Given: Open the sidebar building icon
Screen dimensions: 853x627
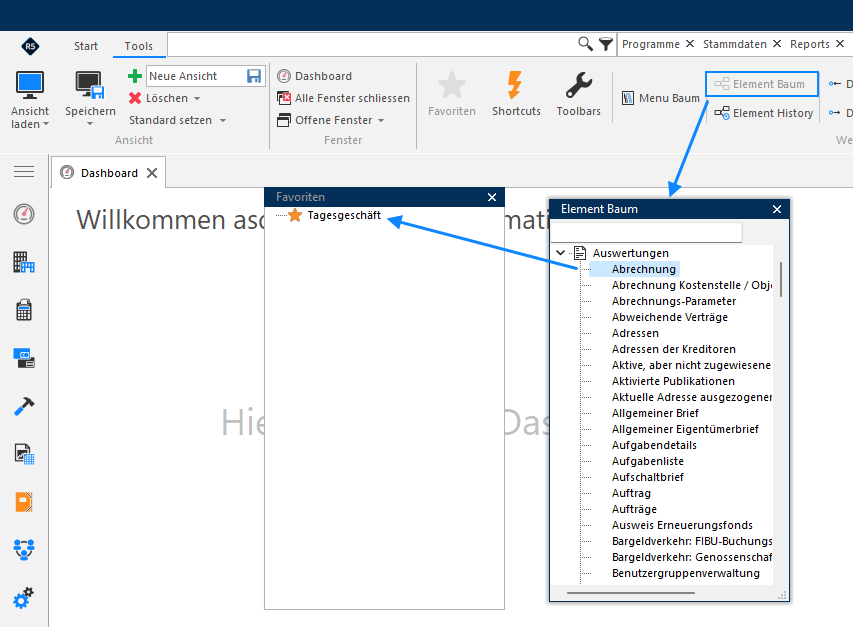Looking at the screenshot, I should click(24, 262).
